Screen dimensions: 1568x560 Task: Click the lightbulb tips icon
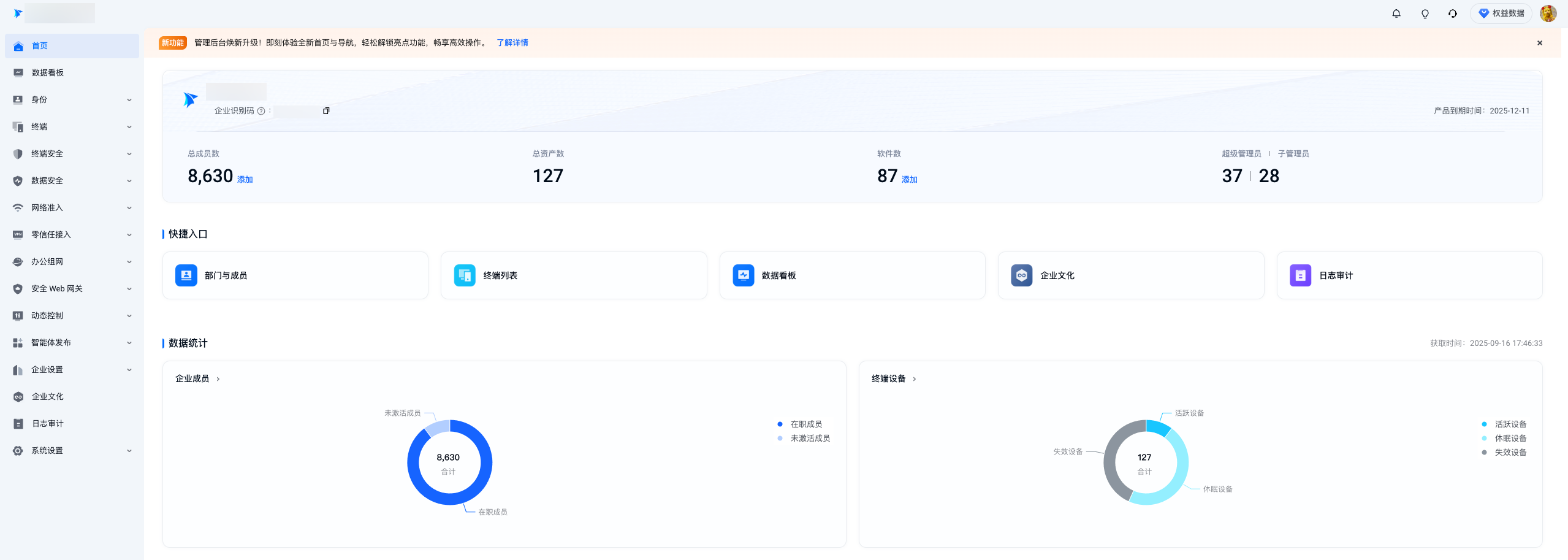click(1425, 13)
